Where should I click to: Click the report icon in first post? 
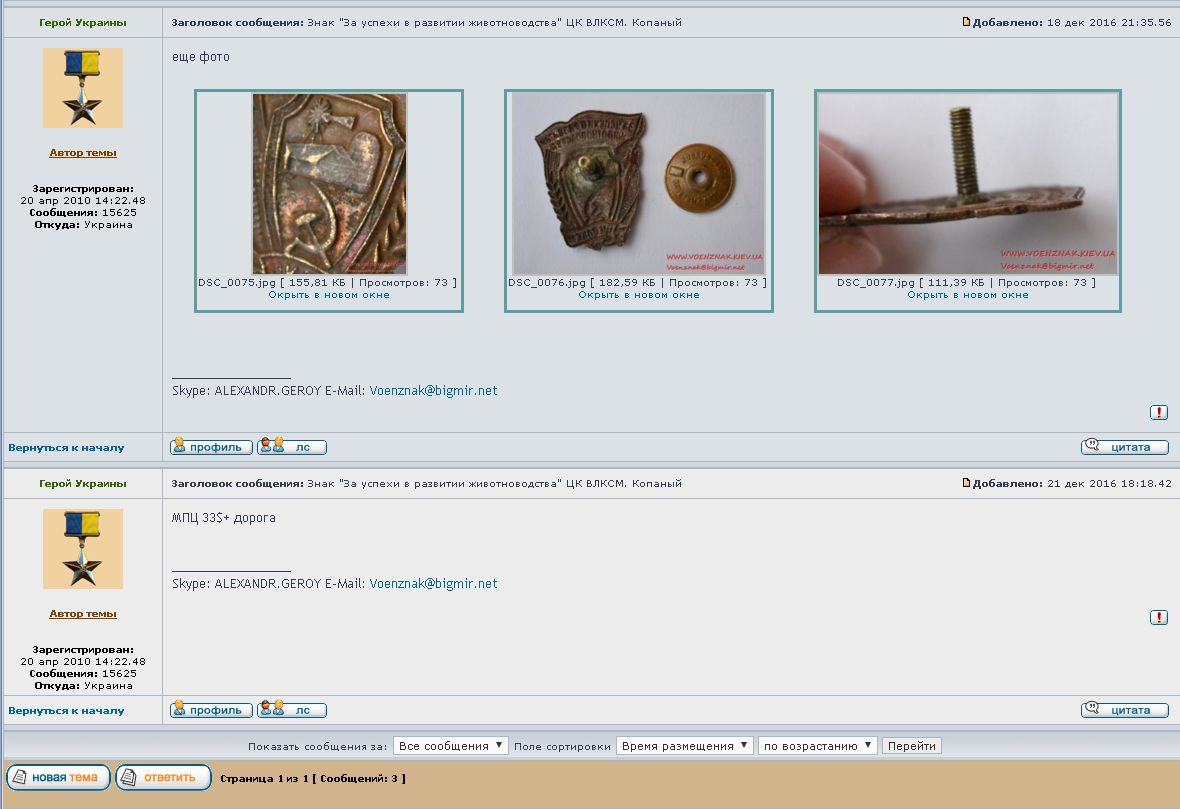(1158, 412)
